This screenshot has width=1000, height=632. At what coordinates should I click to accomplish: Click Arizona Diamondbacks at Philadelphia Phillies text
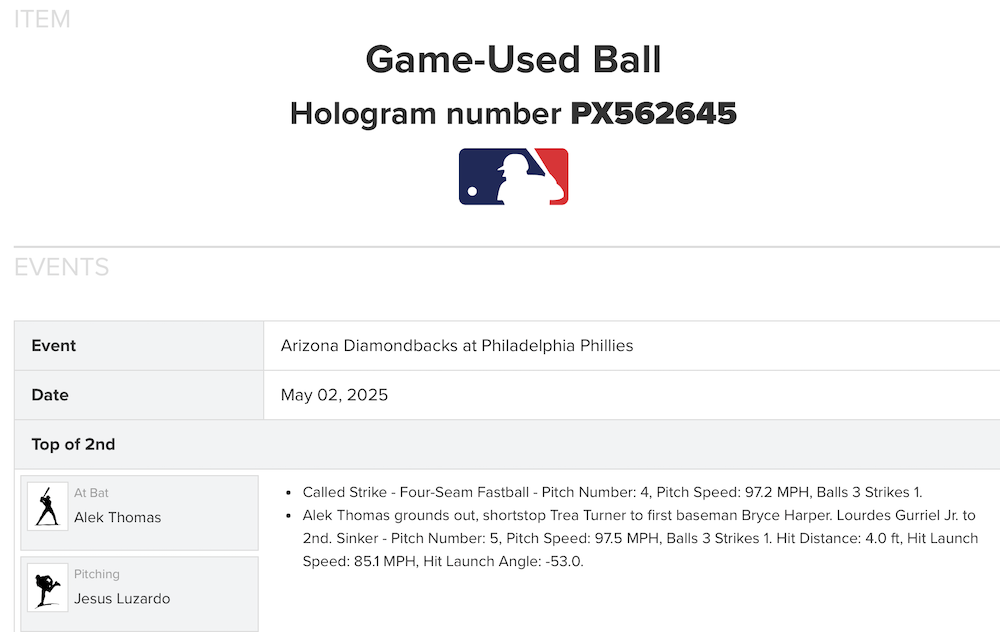tap(457, 346)
